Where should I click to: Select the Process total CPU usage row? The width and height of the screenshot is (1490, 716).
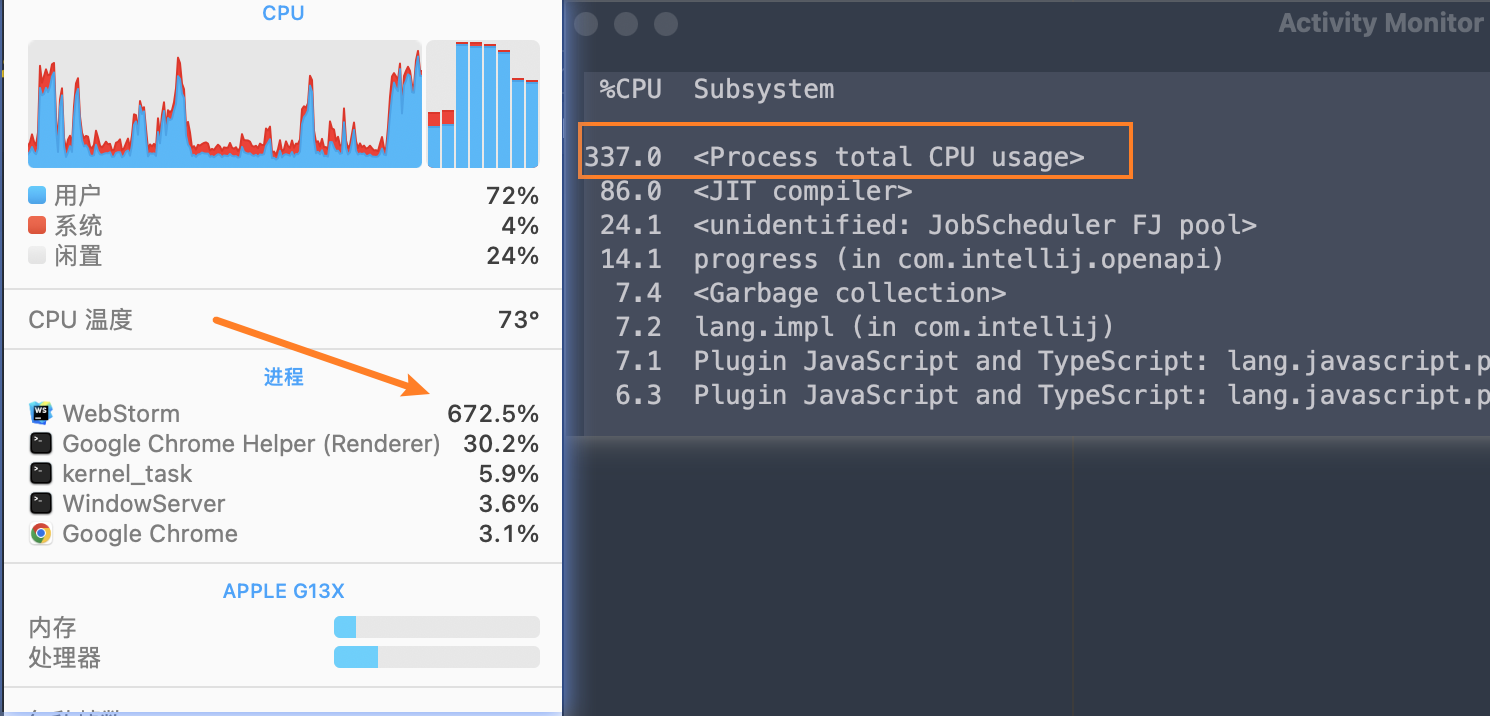[888, 157]
